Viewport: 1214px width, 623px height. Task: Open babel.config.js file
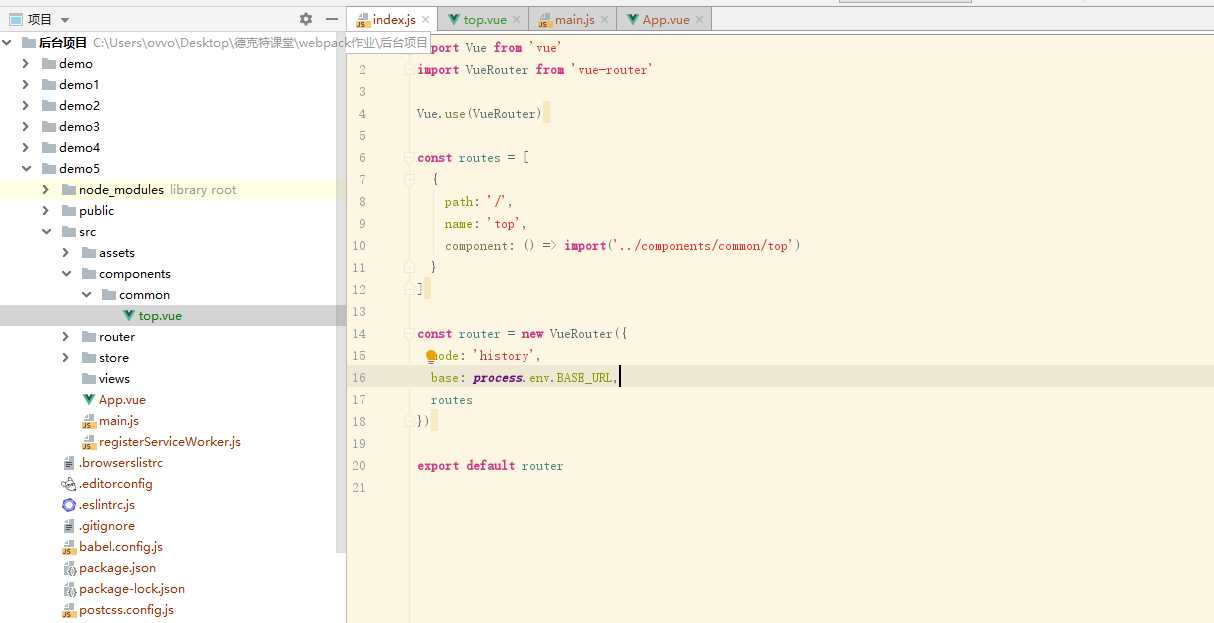pyautogui.click(x=121, y=547)
